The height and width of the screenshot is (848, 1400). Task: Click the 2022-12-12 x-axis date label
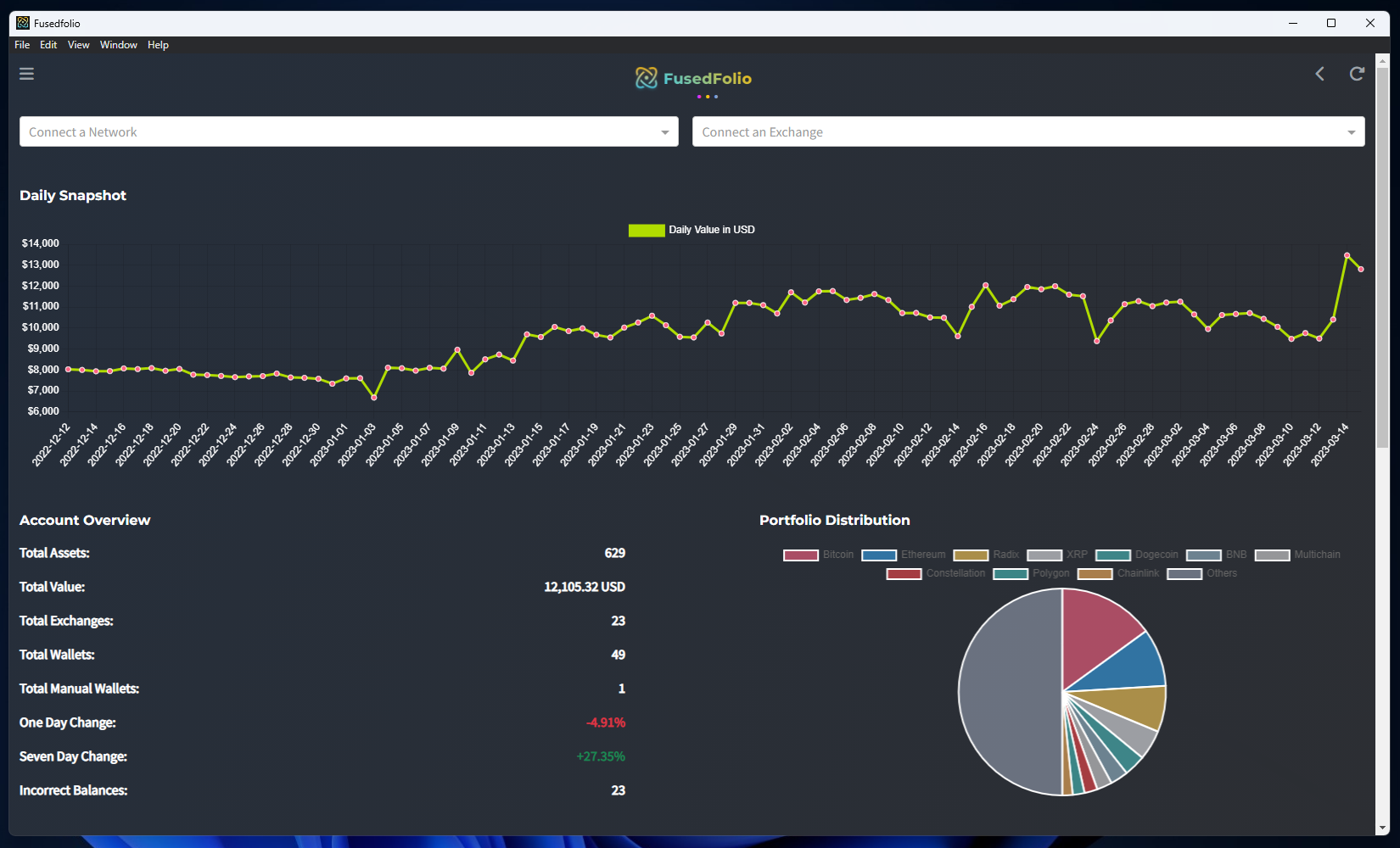tap(52, 444)
